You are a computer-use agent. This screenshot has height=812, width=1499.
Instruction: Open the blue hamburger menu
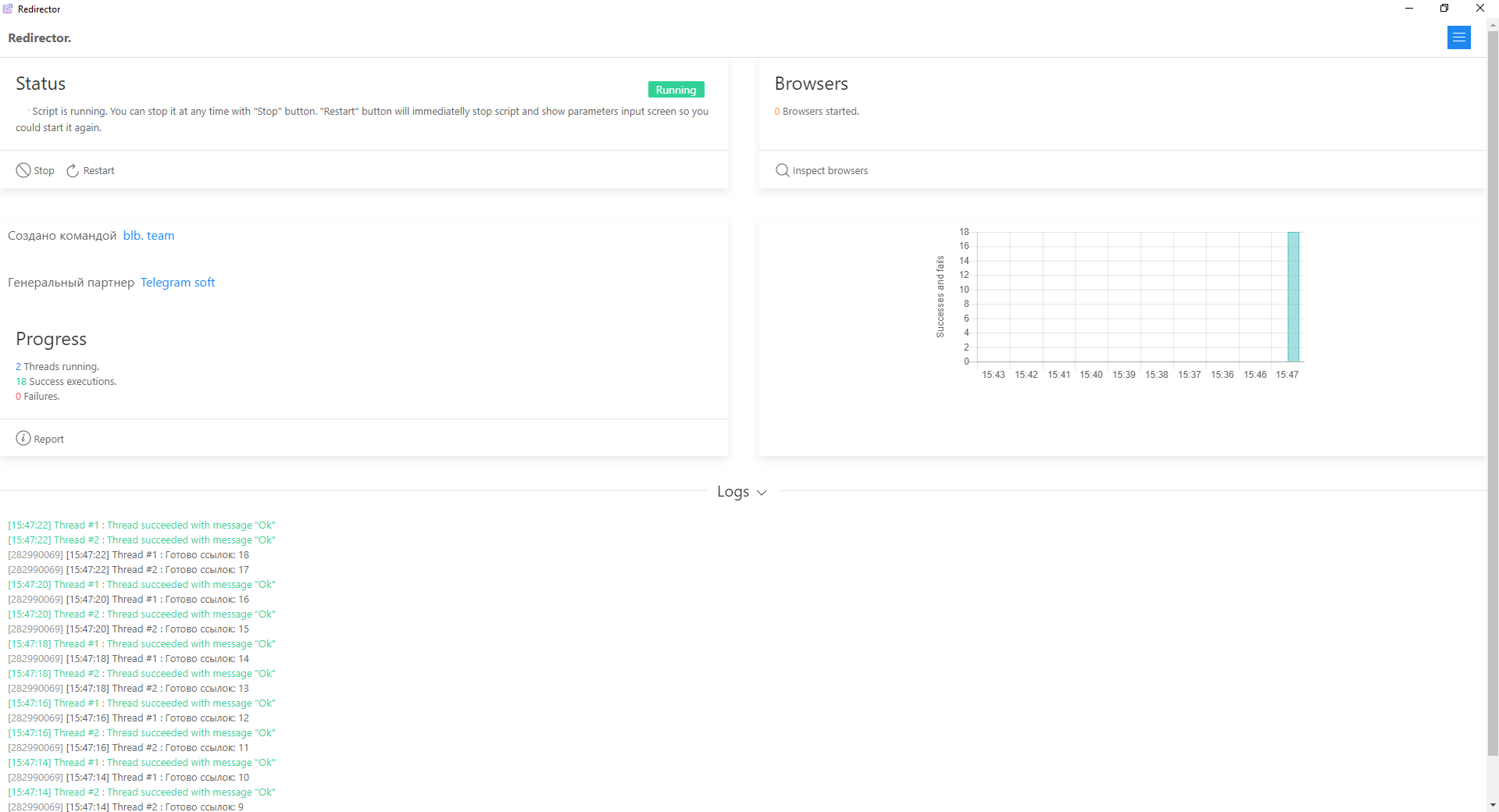[x=1458, y=37]
